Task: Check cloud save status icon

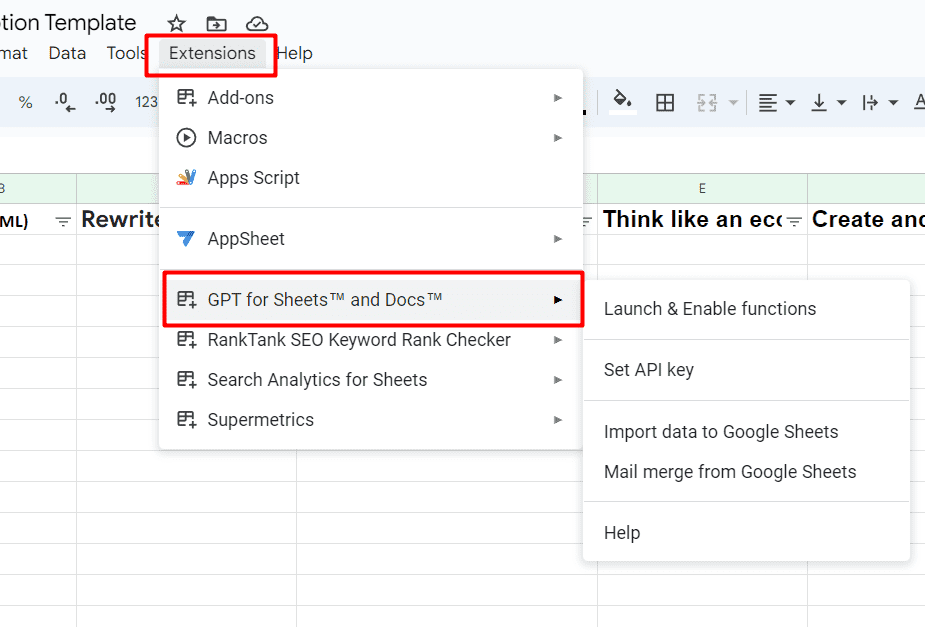Action: [257, 24]
